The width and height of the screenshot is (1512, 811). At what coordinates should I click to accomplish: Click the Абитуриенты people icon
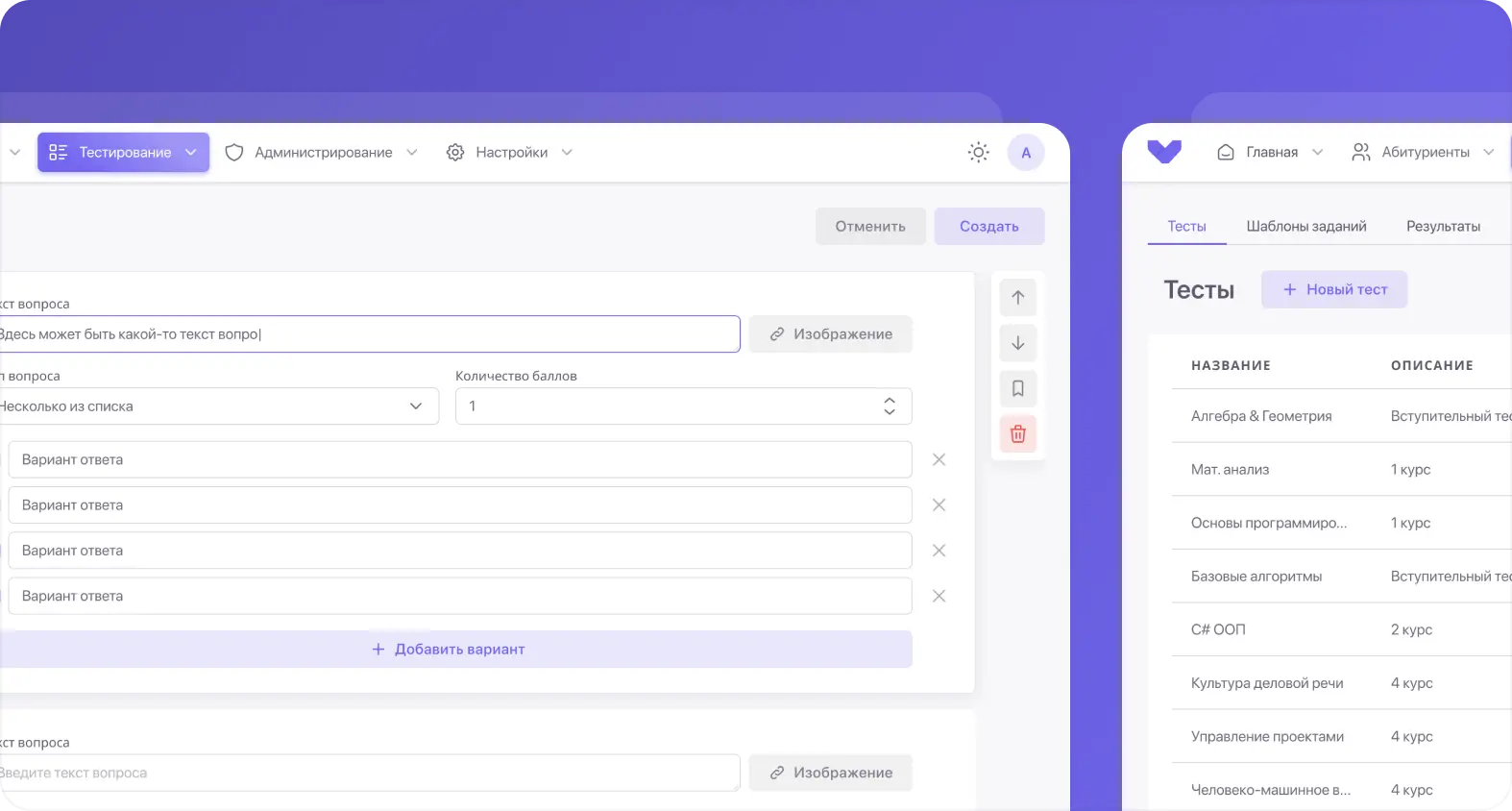(1361, 152)
